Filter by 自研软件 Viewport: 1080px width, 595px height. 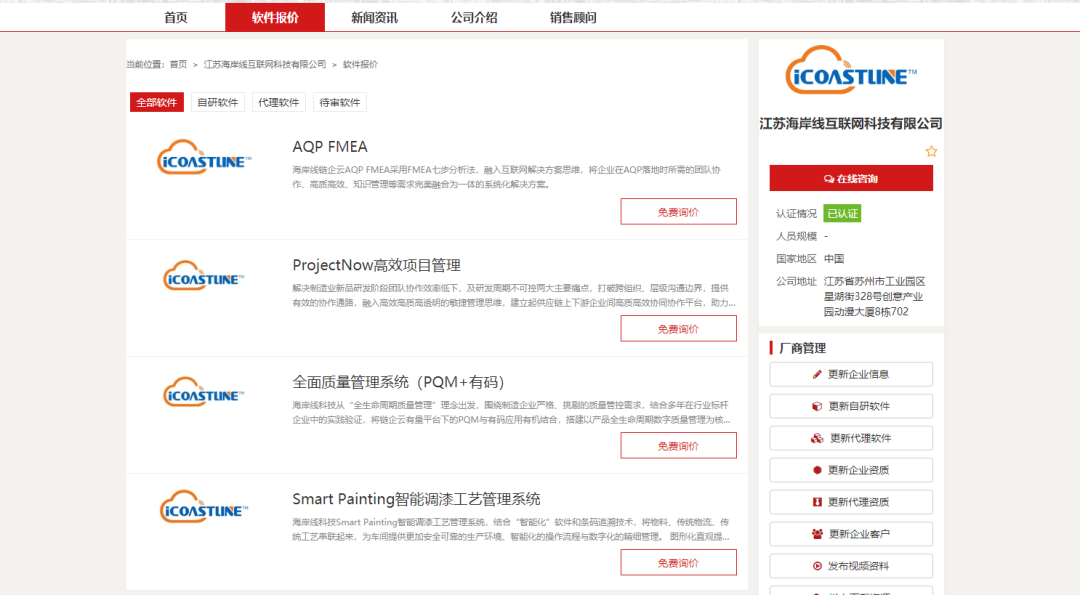[x=218, y=103]
